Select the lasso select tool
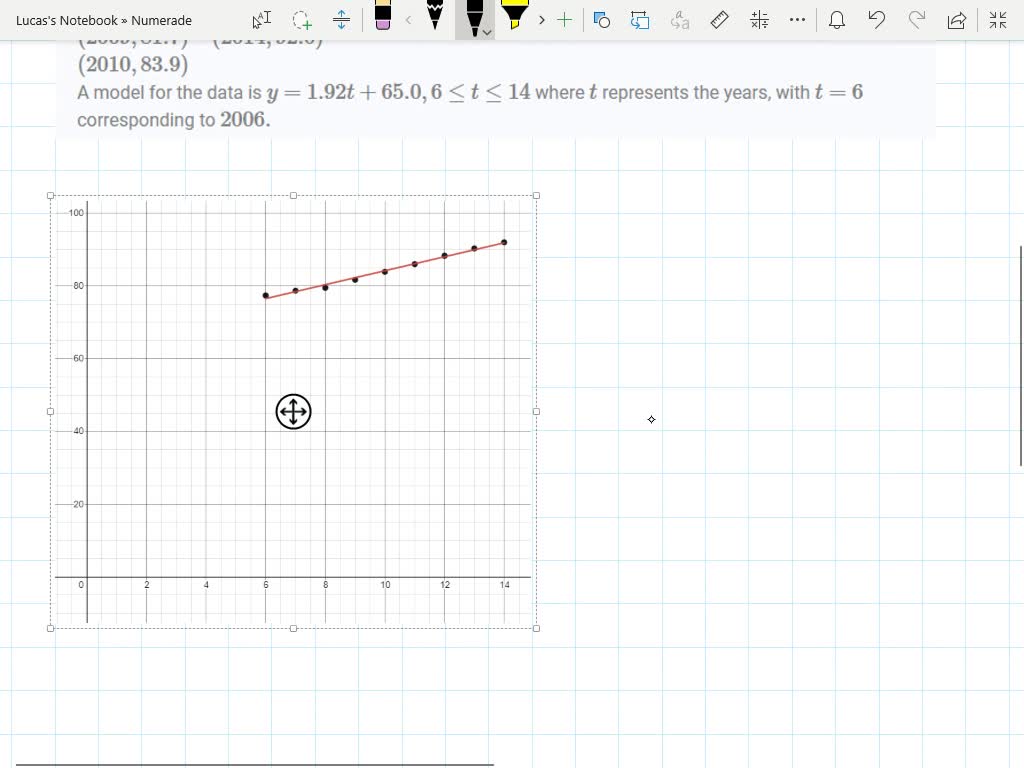 pos(301,20)
